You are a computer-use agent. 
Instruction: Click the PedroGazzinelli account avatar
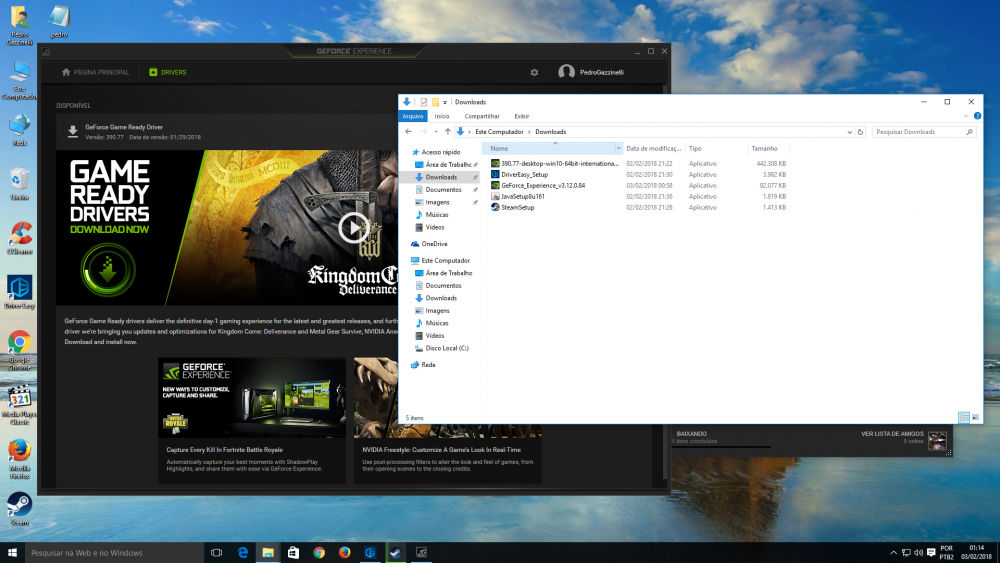pyautogui.click(x=566, y=72)
